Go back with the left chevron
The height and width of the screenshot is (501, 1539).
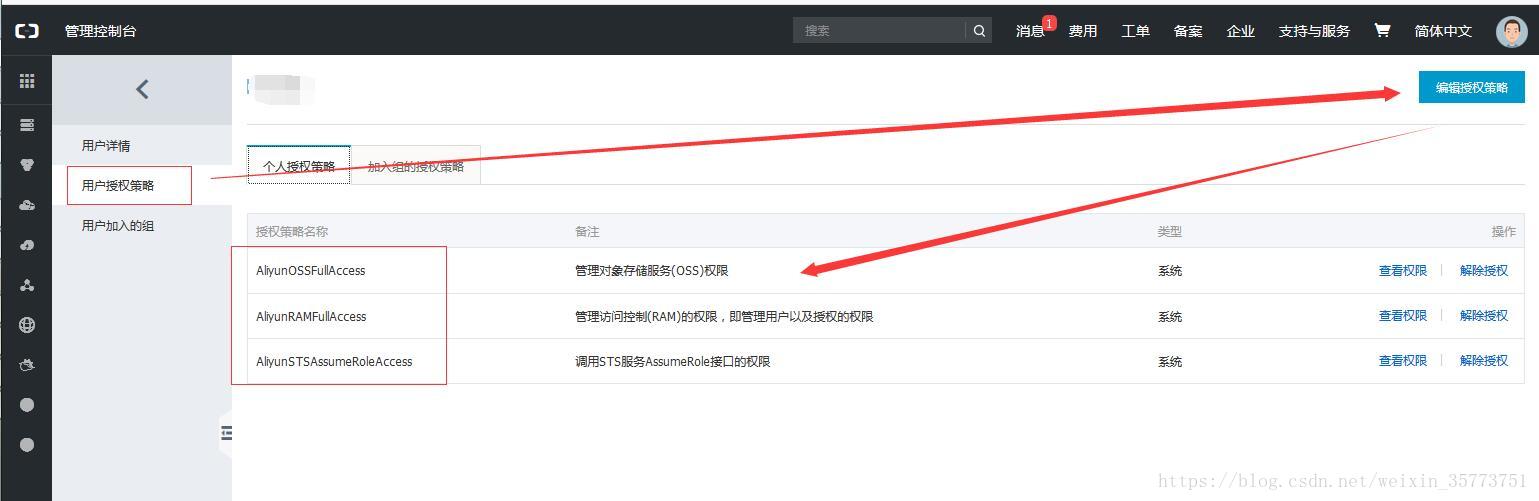[x=142, y=89]
